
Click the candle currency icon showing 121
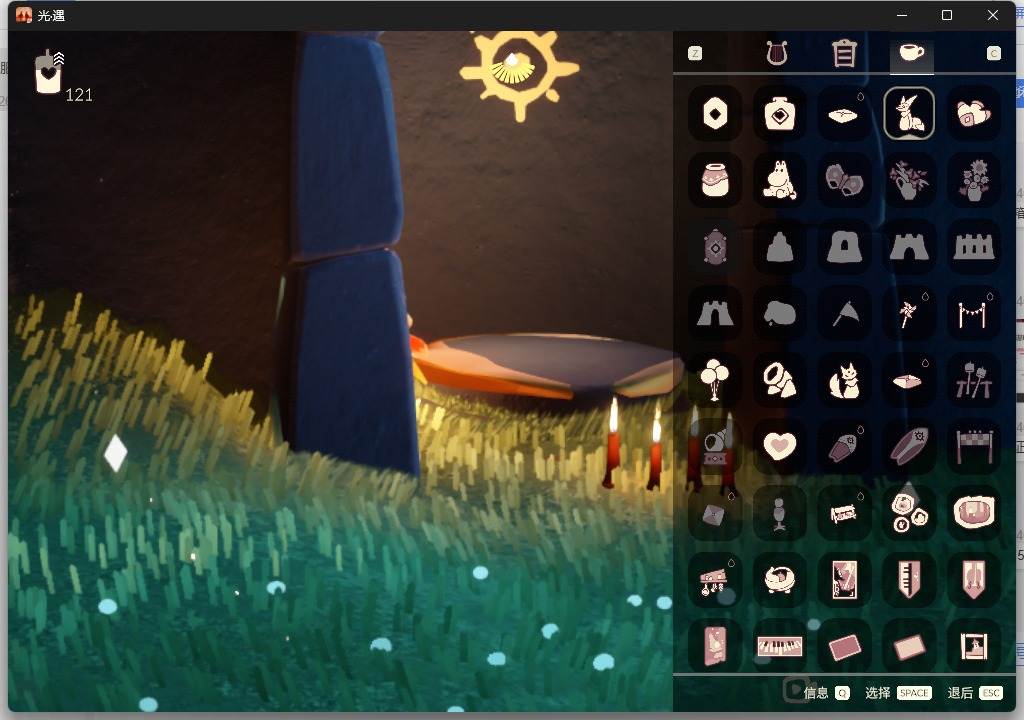click(x=49, y=73)
